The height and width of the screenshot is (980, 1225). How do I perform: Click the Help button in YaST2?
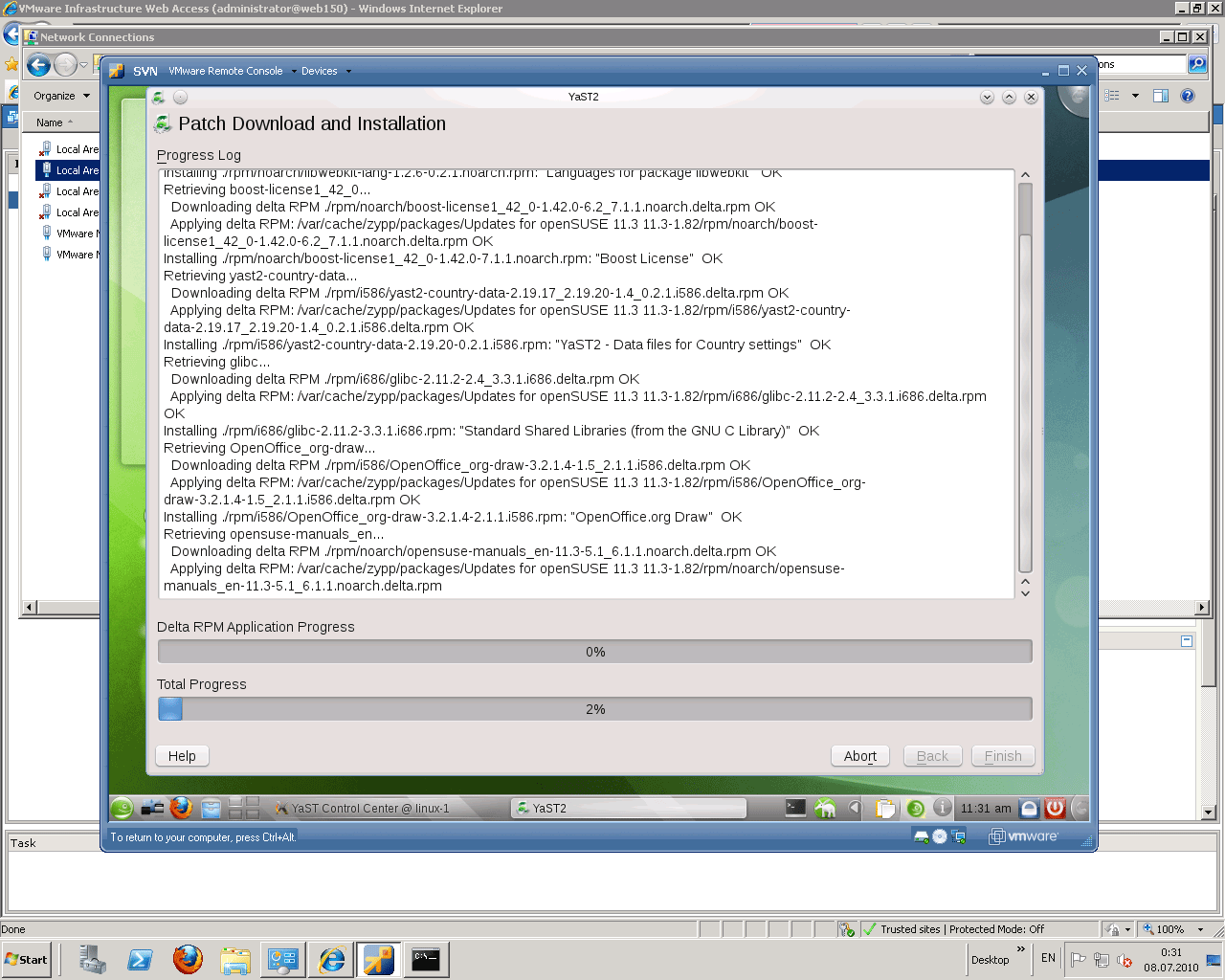click(182, 756)
